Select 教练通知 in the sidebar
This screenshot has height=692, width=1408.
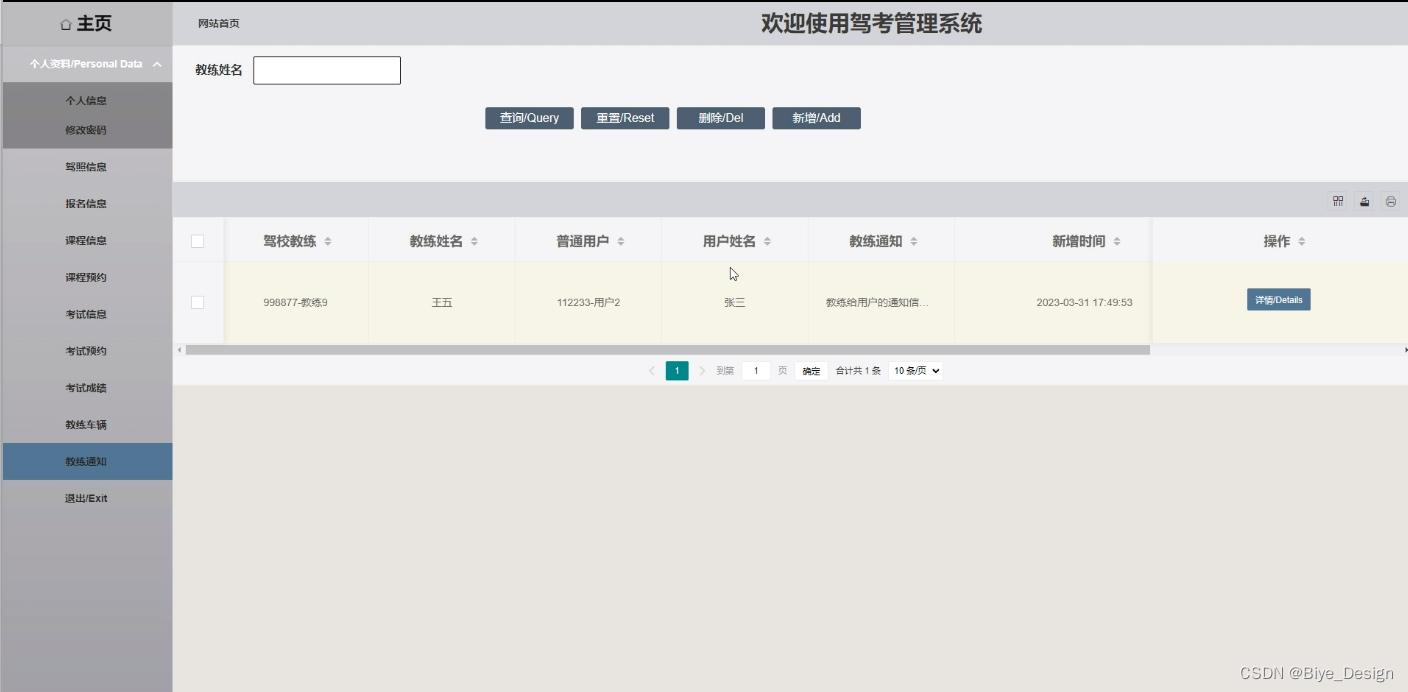(86, 462)
